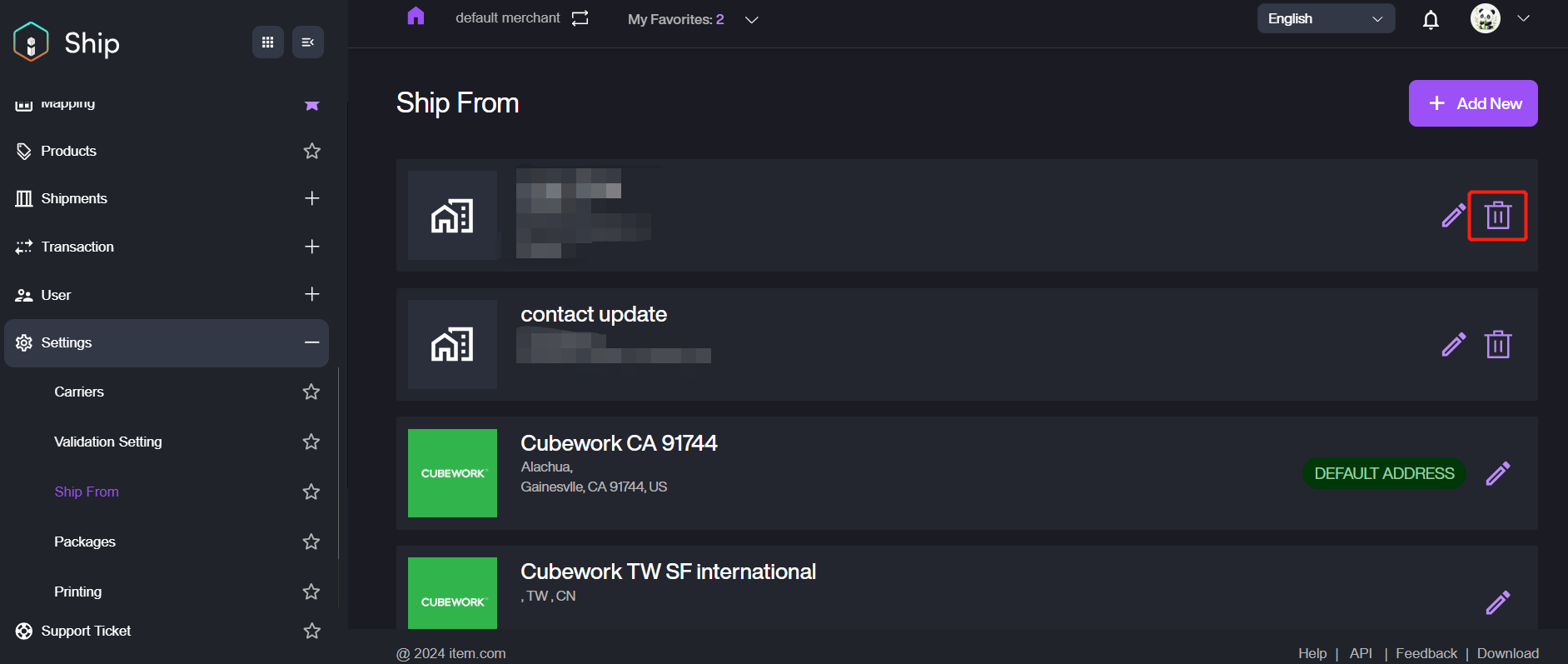Viewport: 1568px width, 664px height.
Task: Open the notifications bell
Action: (1431, 19)
